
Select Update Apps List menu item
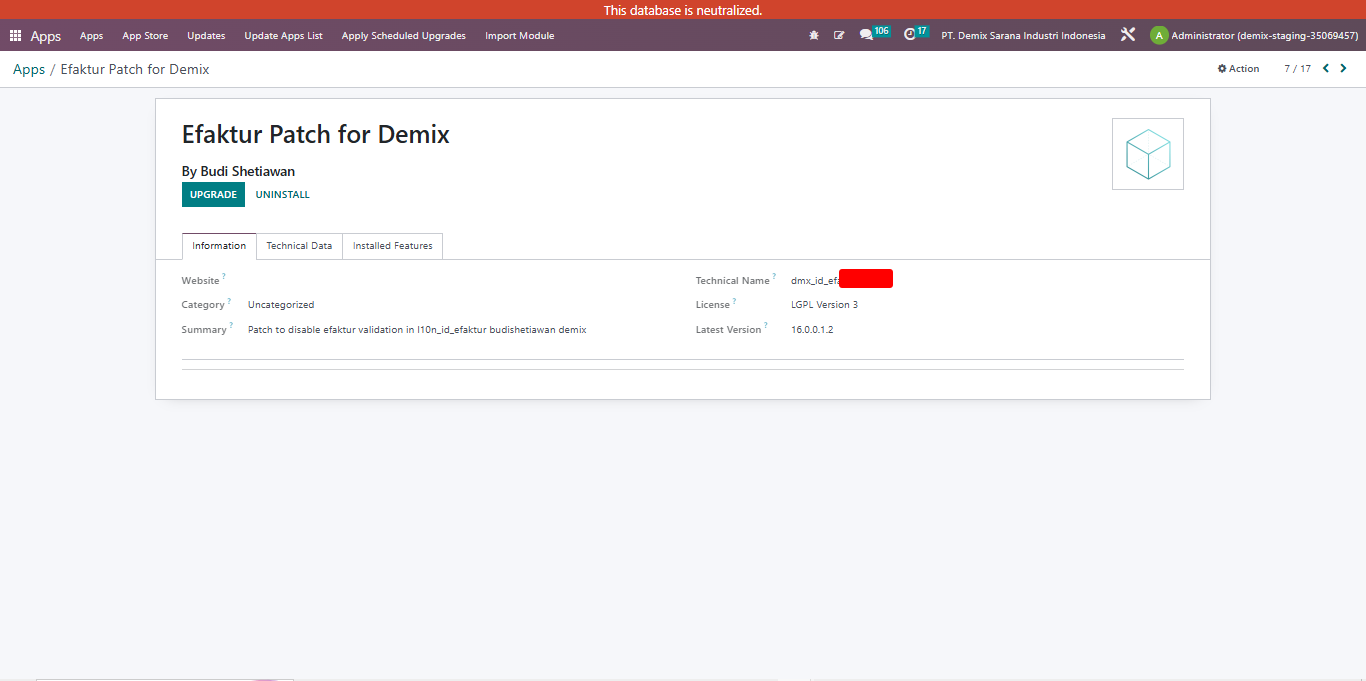[x=283, y=36]
